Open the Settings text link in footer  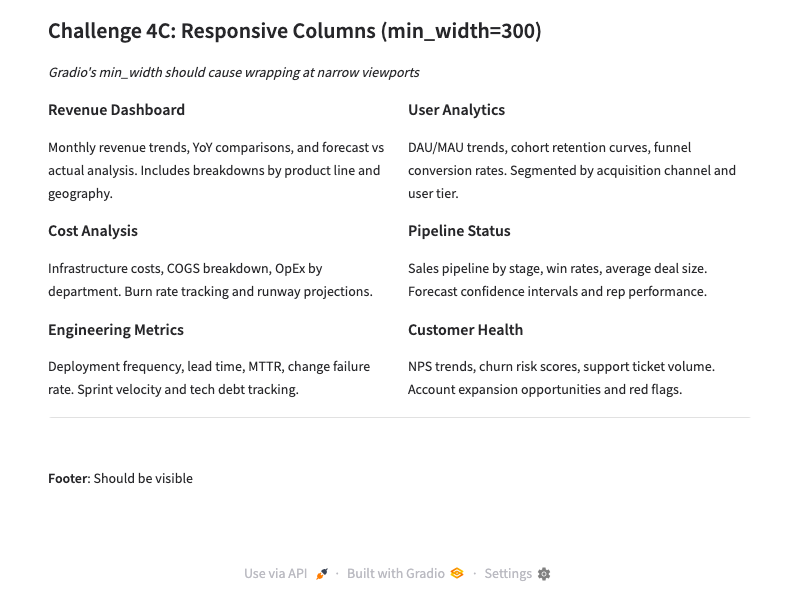coord(508,574)
